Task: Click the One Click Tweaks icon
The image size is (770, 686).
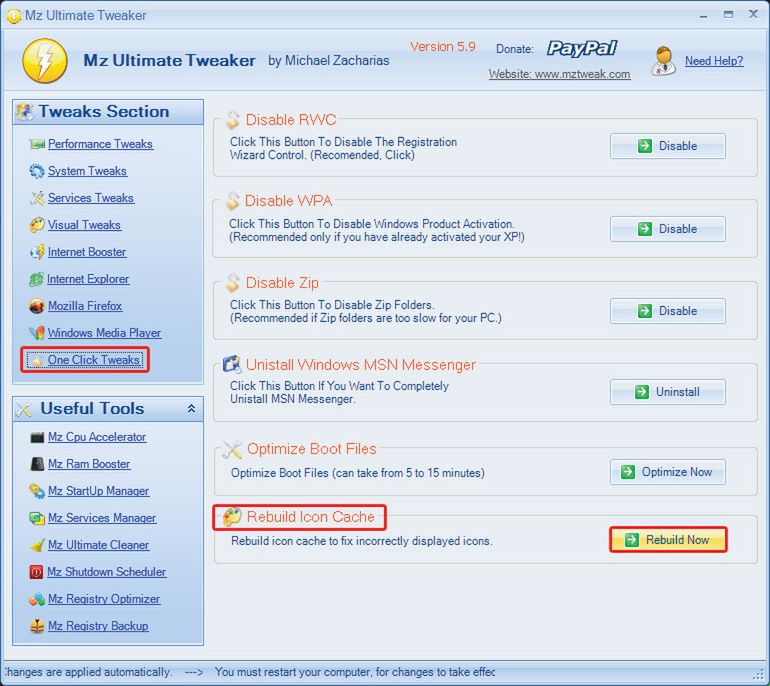Action: coord(37,360)
